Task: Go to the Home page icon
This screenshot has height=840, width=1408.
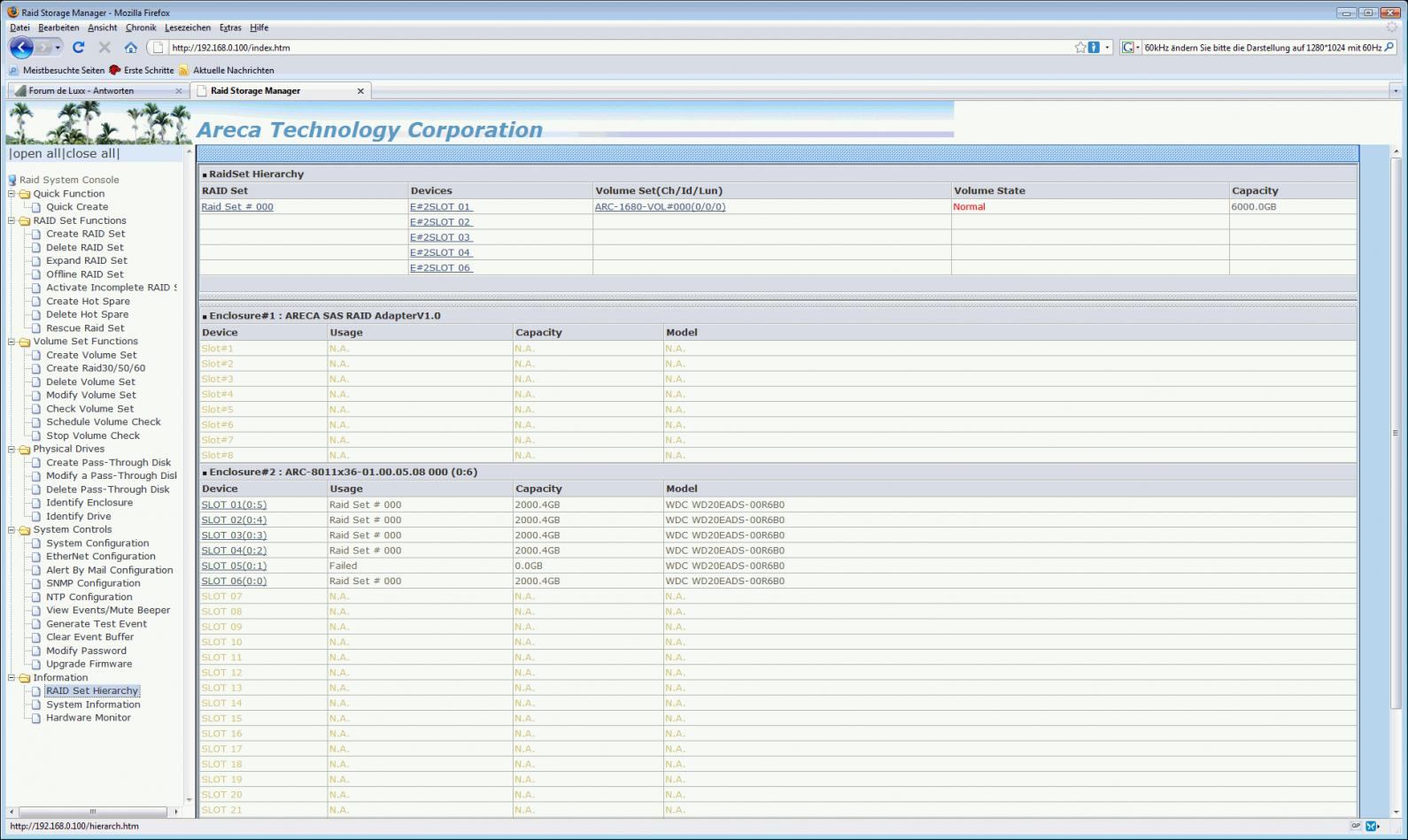Action: click(130, 48)
